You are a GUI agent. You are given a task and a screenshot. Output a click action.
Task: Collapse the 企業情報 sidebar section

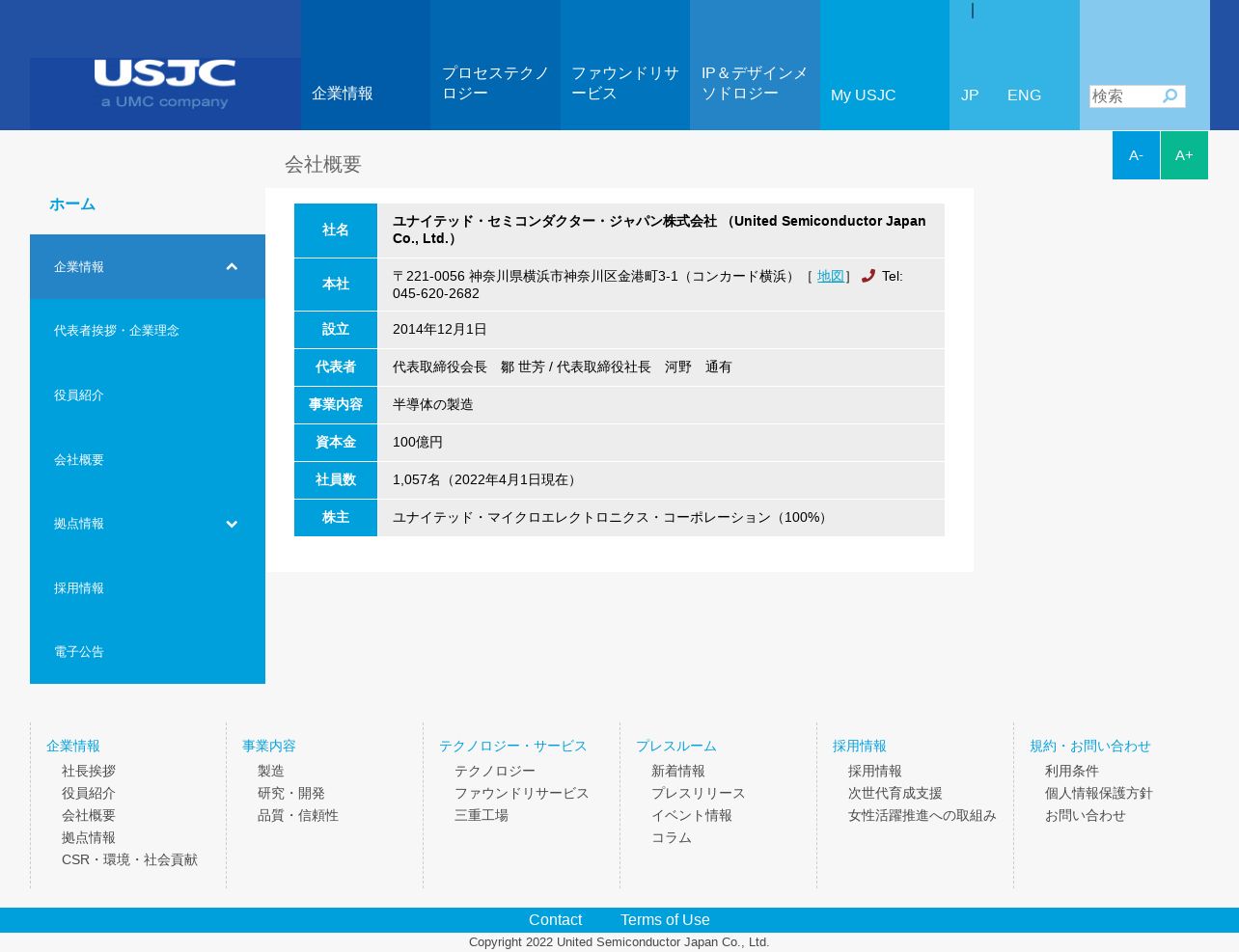click(232, 267)
